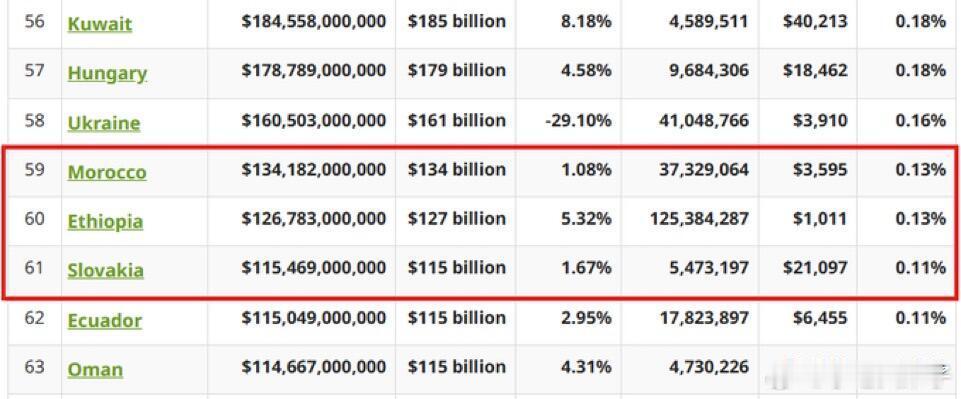Open the Oman country link
This screenshot has height=399, width=961.
click(95, 370)
